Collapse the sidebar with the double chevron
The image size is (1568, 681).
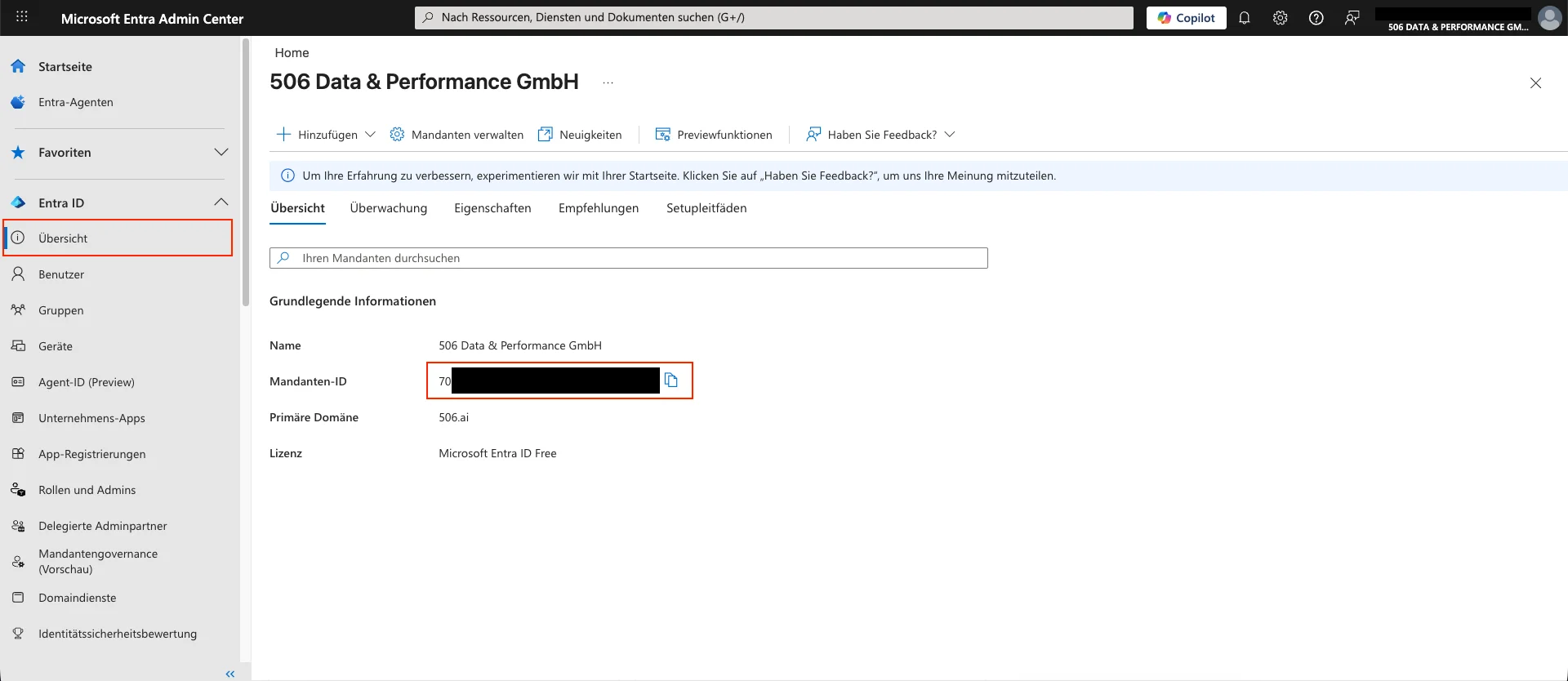(x=230, y=674)
